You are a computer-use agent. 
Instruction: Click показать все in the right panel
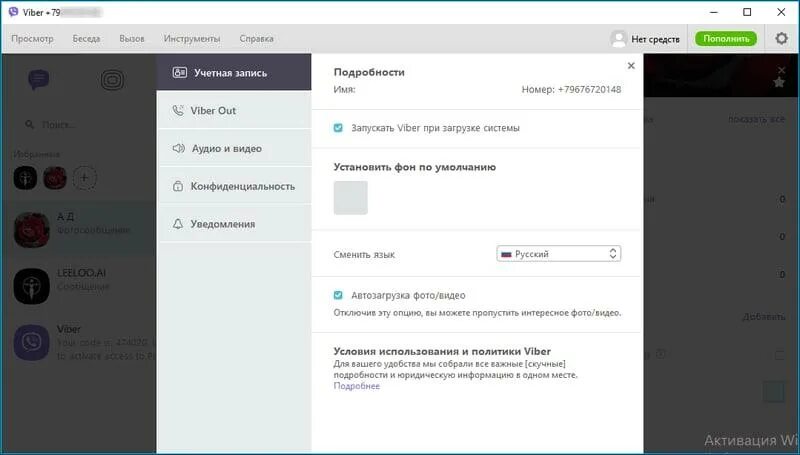(756, 119)
